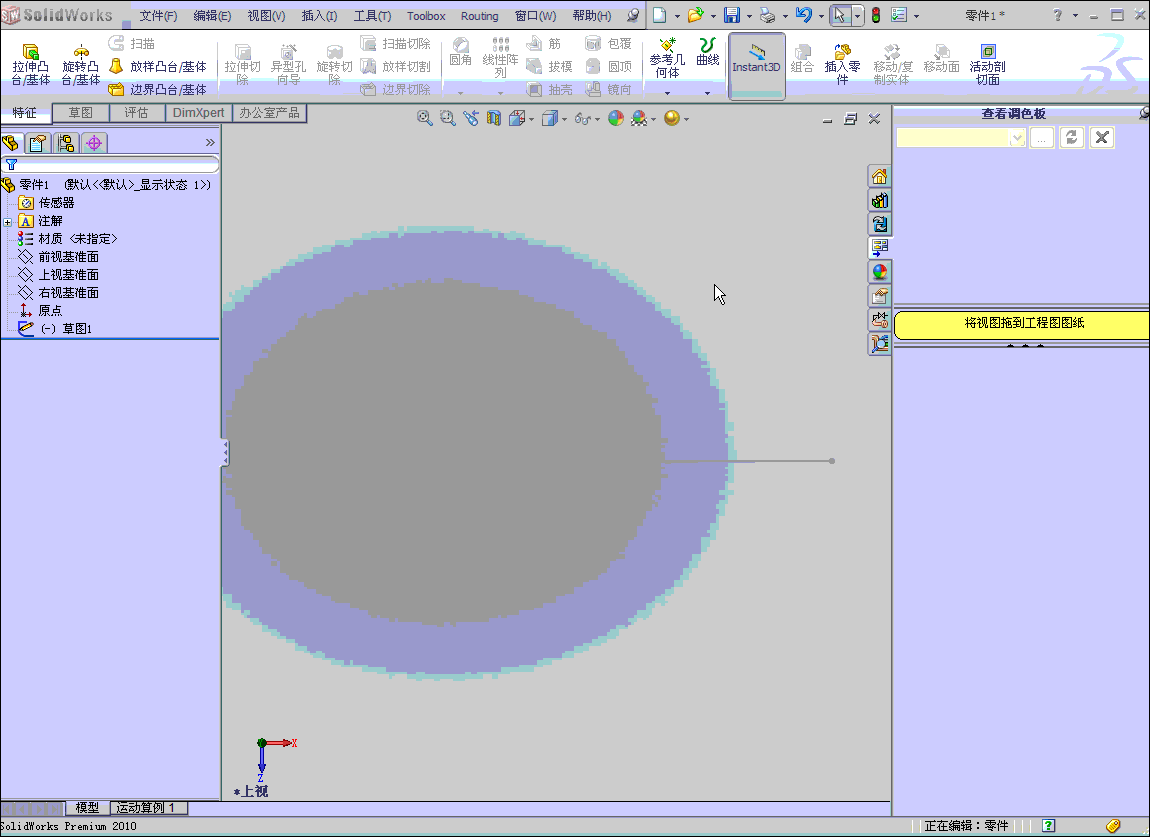
Task: Open Edit Appearance color ball icon
Action: pyautogui.click(x=616, y=118)
